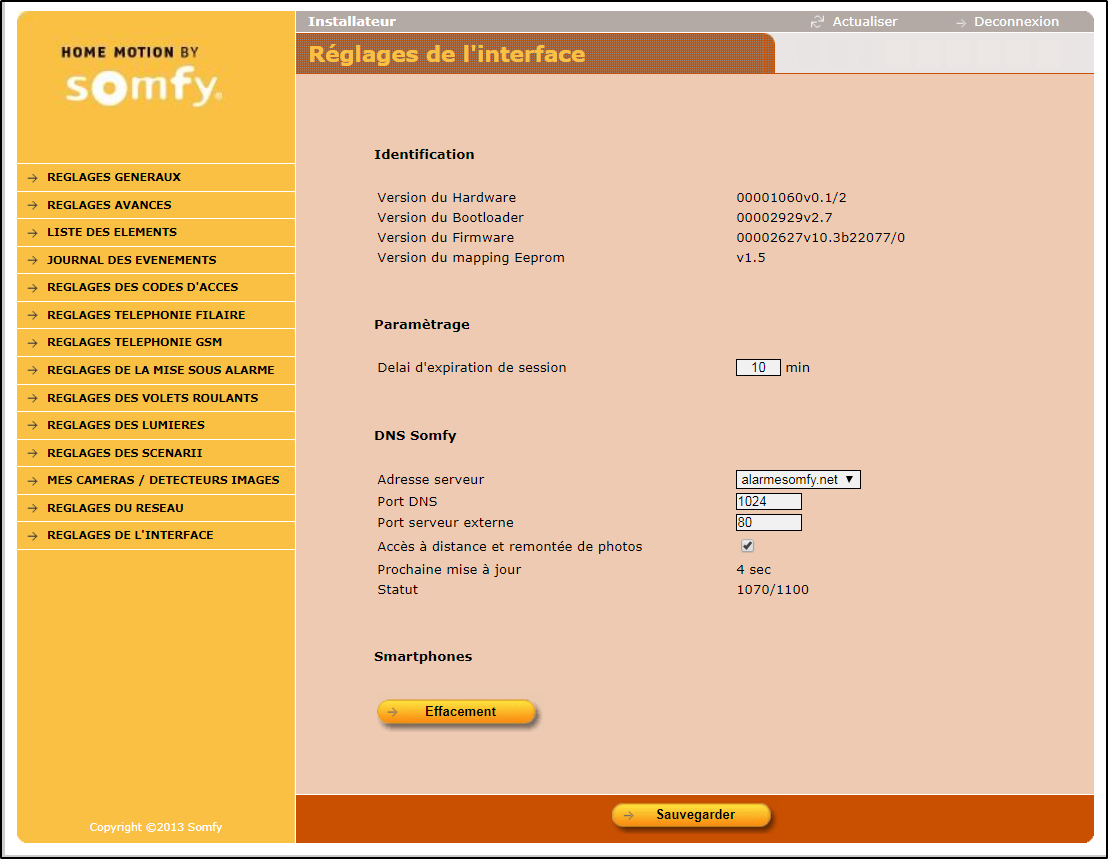Click the arrow icon next to REGLAGES GENERAUX
1108x859 pixels.
click(x=33, y=178)
